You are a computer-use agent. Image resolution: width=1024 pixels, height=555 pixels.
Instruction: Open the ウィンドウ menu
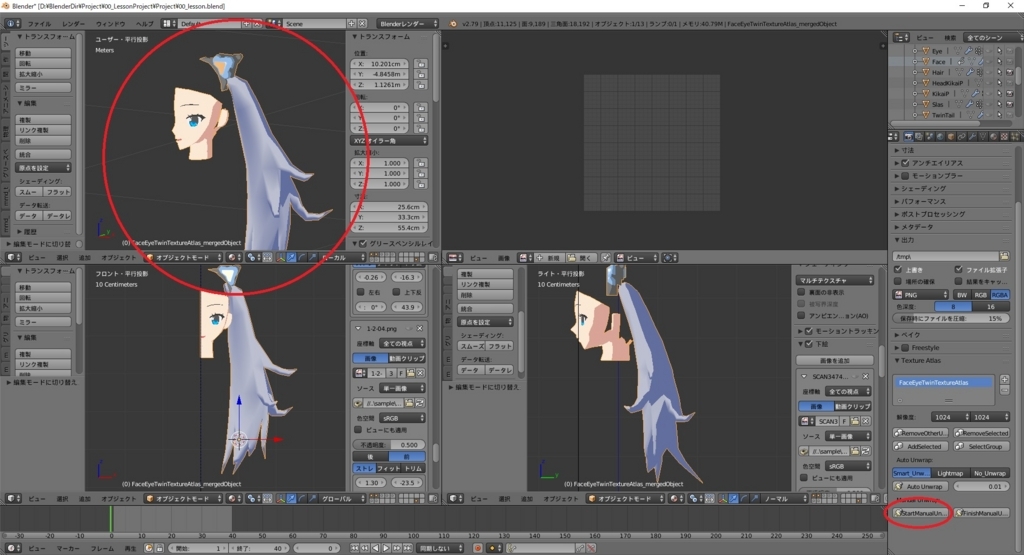coord(110,24)
